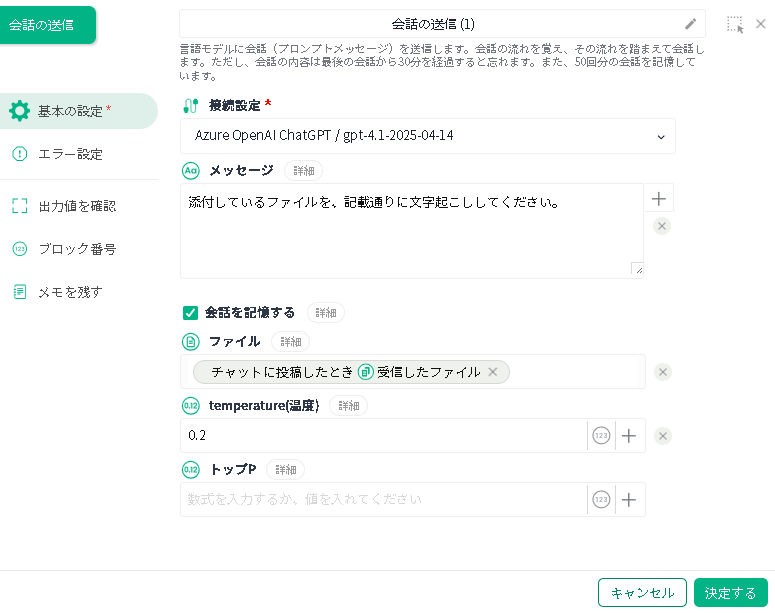Toggle the 会話を記憶する checkbox
Image resolution: width=775 pixels, height=613 pixels.
point(191,313)
